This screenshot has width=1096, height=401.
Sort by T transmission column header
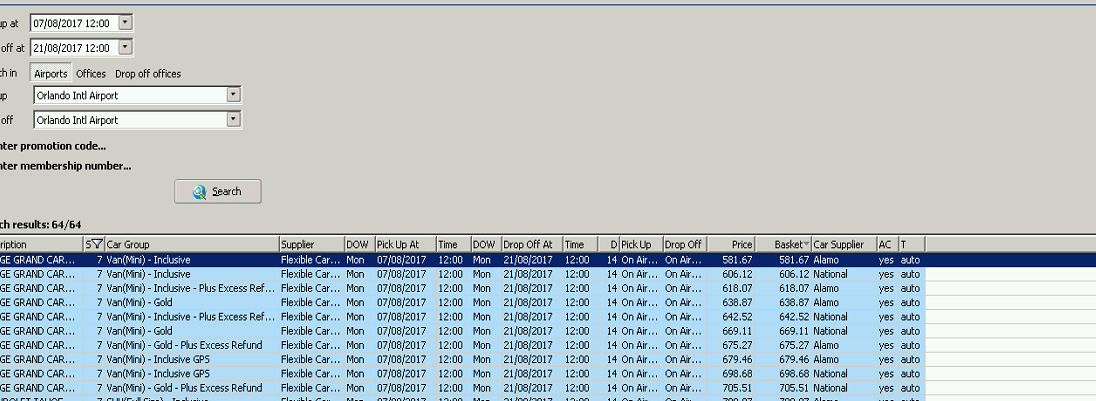point(911,245)
